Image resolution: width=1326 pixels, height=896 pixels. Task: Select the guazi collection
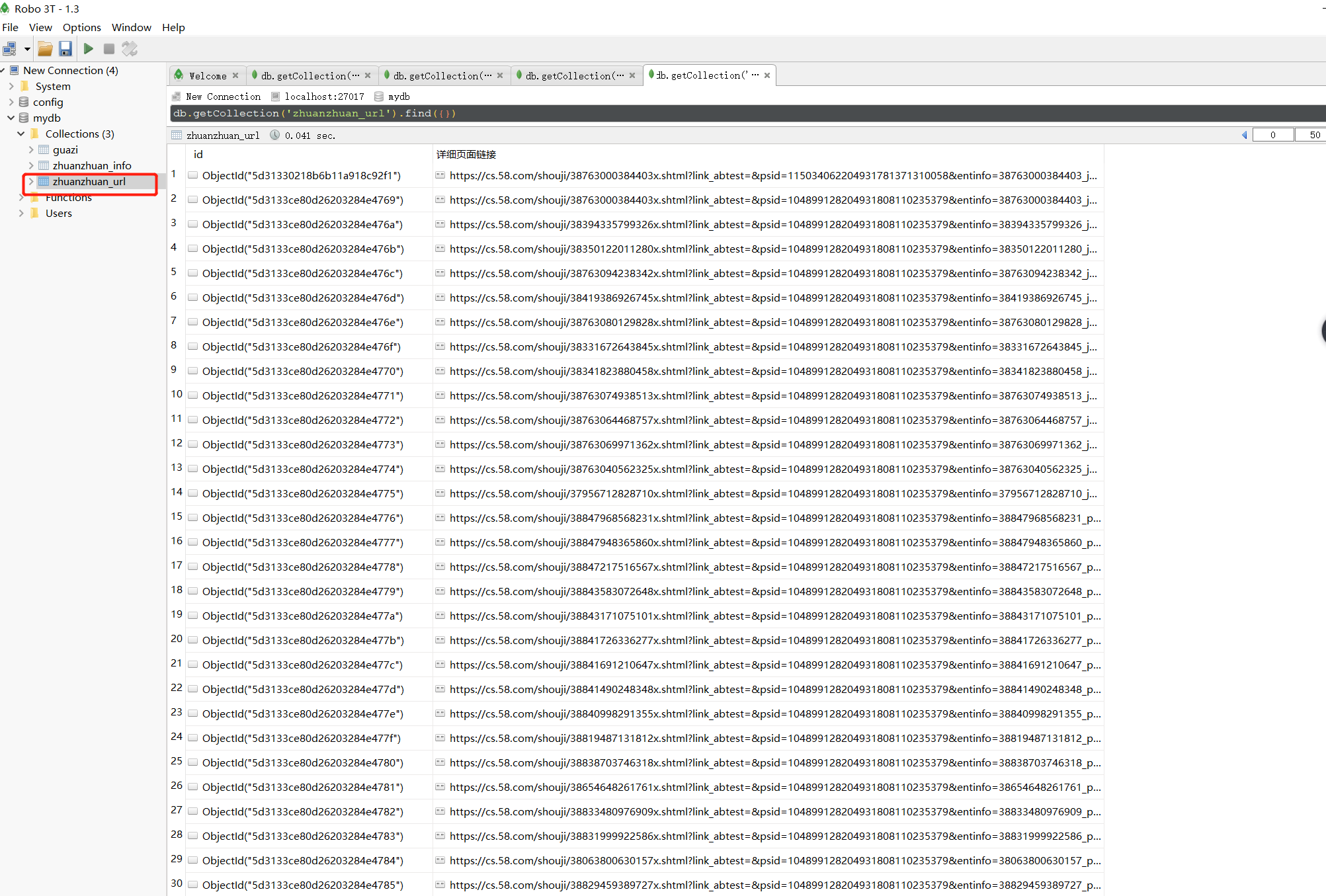click(65, 149)
